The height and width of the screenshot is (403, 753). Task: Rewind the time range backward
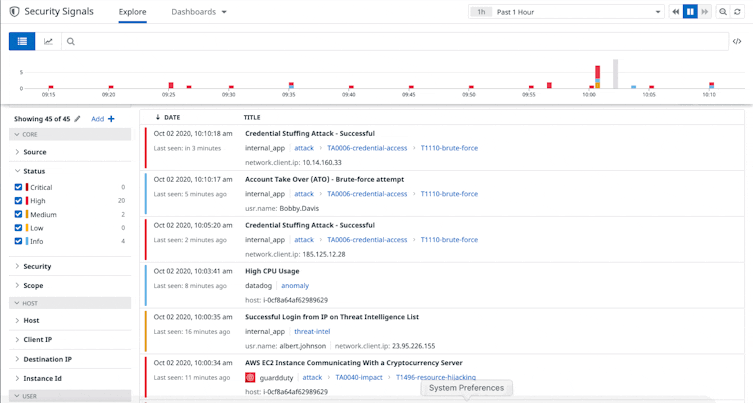(x=676, y=12)
